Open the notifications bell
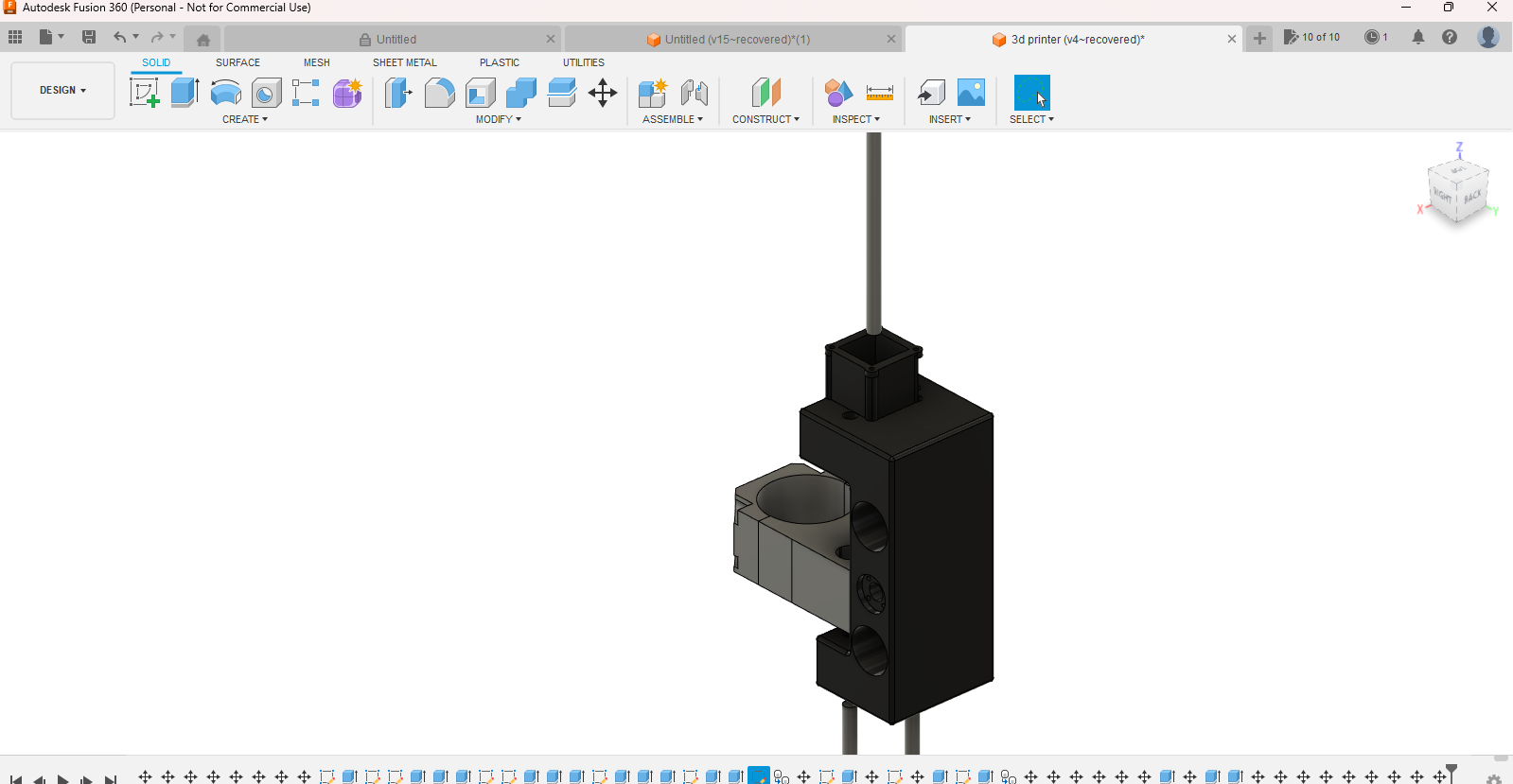The height and width of the screenshot is (784, 1513). [1418, 37]
